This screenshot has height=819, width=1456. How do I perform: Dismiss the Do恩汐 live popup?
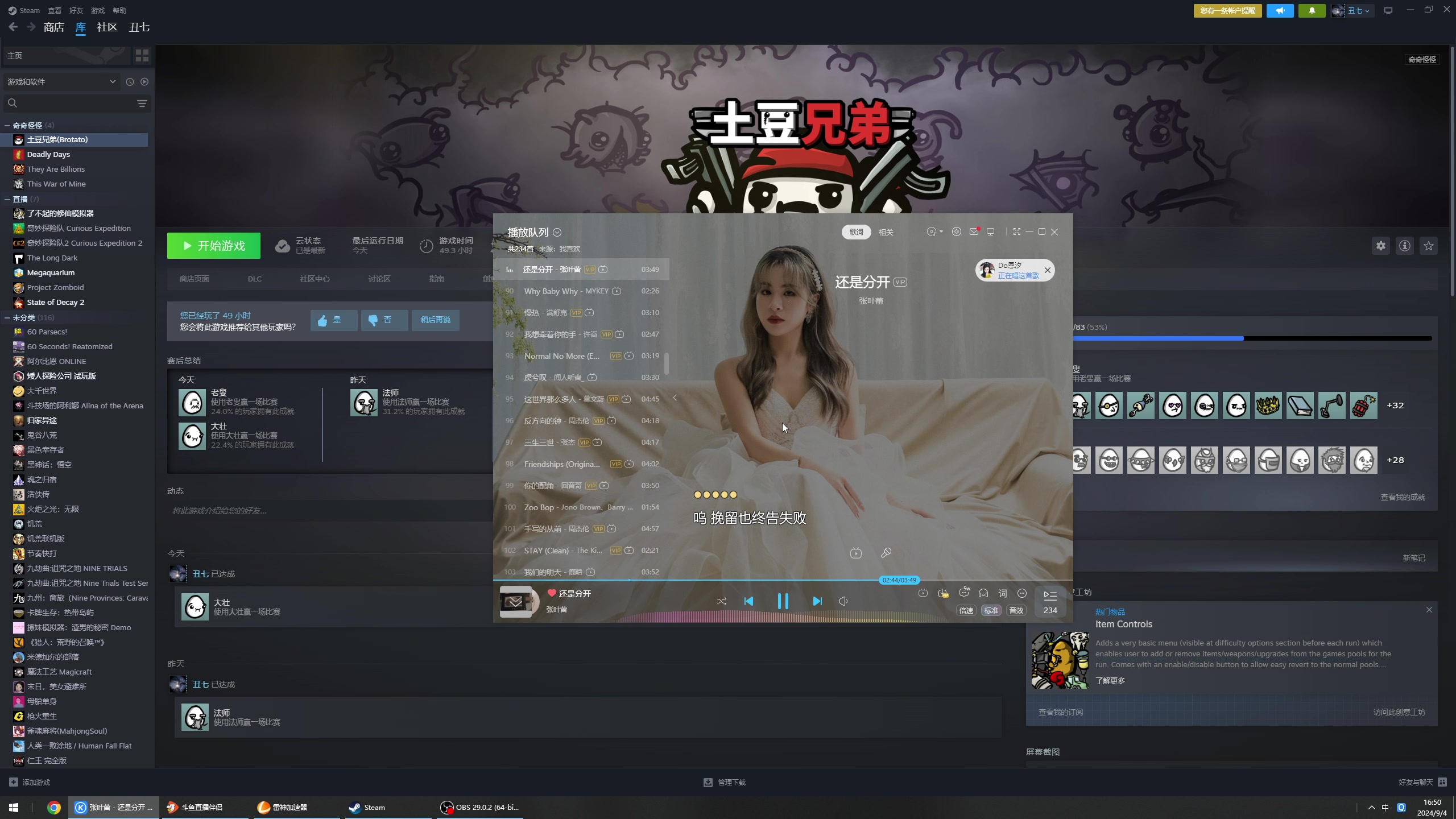coord(1048,270)
